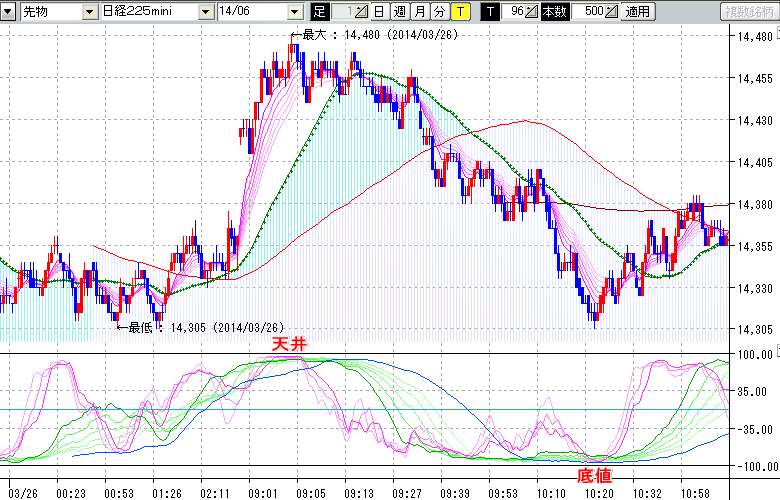780x500 pixels.
Task: Click the 足 bar-type label
Action: pos(319,12)
